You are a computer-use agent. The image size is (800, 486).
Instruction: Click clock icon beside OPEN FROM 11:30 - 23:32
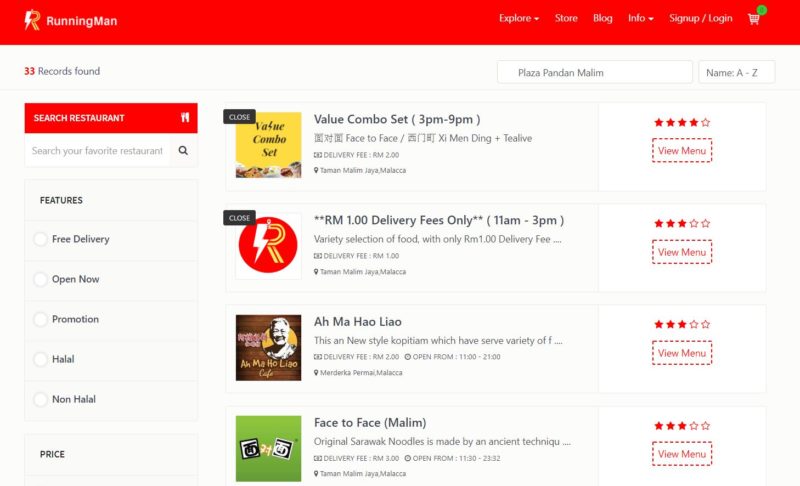coord(408,458)
